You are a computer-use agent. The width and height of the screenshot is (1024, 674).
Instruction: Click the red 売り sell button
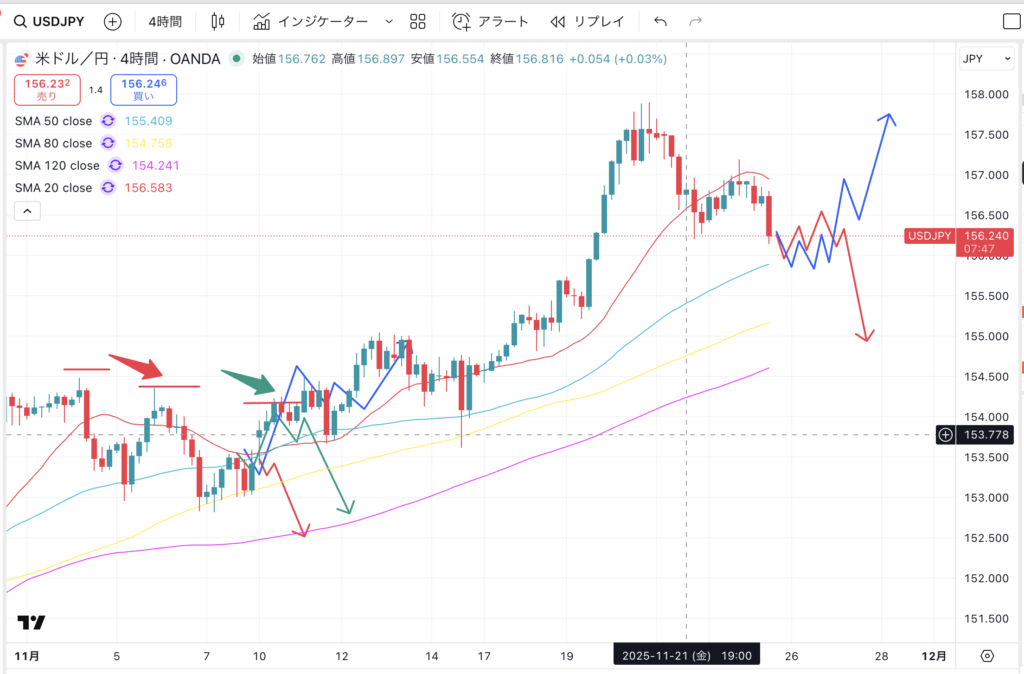pos(47,90)
